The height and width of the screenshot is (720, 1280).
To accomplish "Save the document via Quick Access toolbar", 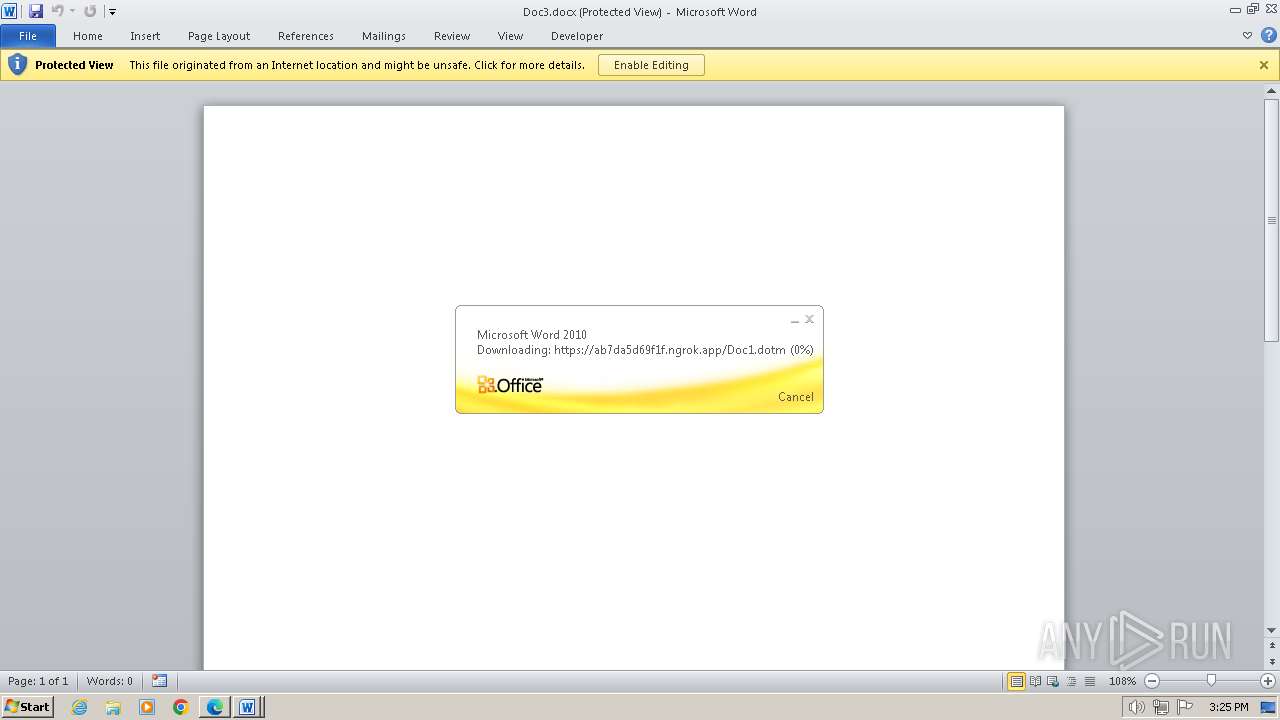I will point(36,11).
